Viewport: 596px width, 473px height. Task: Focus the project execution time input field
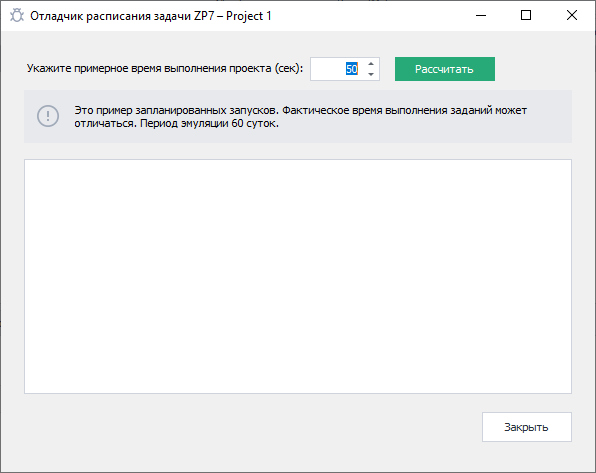345,69
